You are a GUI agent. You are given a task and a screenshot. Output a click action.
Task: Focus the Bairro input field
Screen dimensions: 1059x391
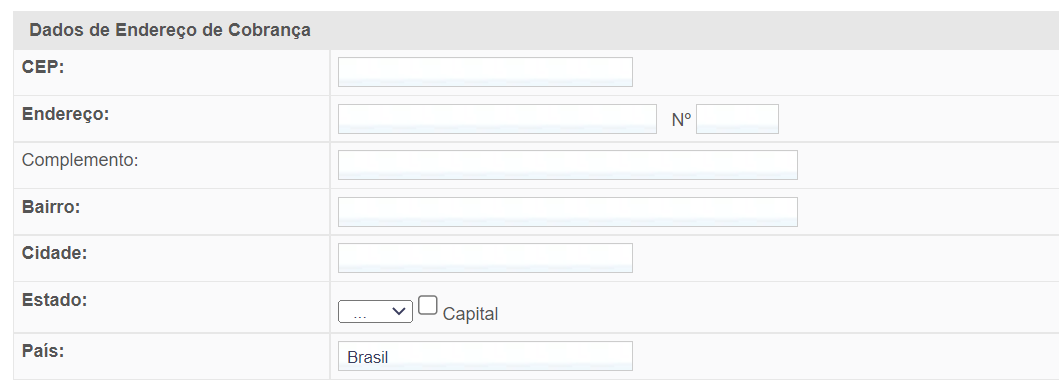pos(567,212)
